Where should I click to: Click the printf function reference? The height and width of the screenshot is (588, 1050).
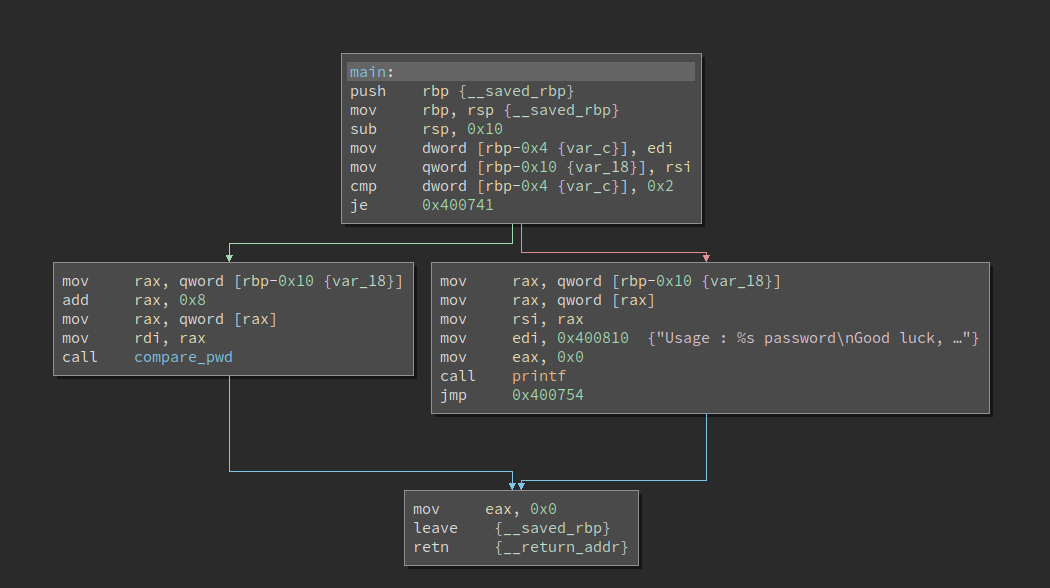point(538,376)
